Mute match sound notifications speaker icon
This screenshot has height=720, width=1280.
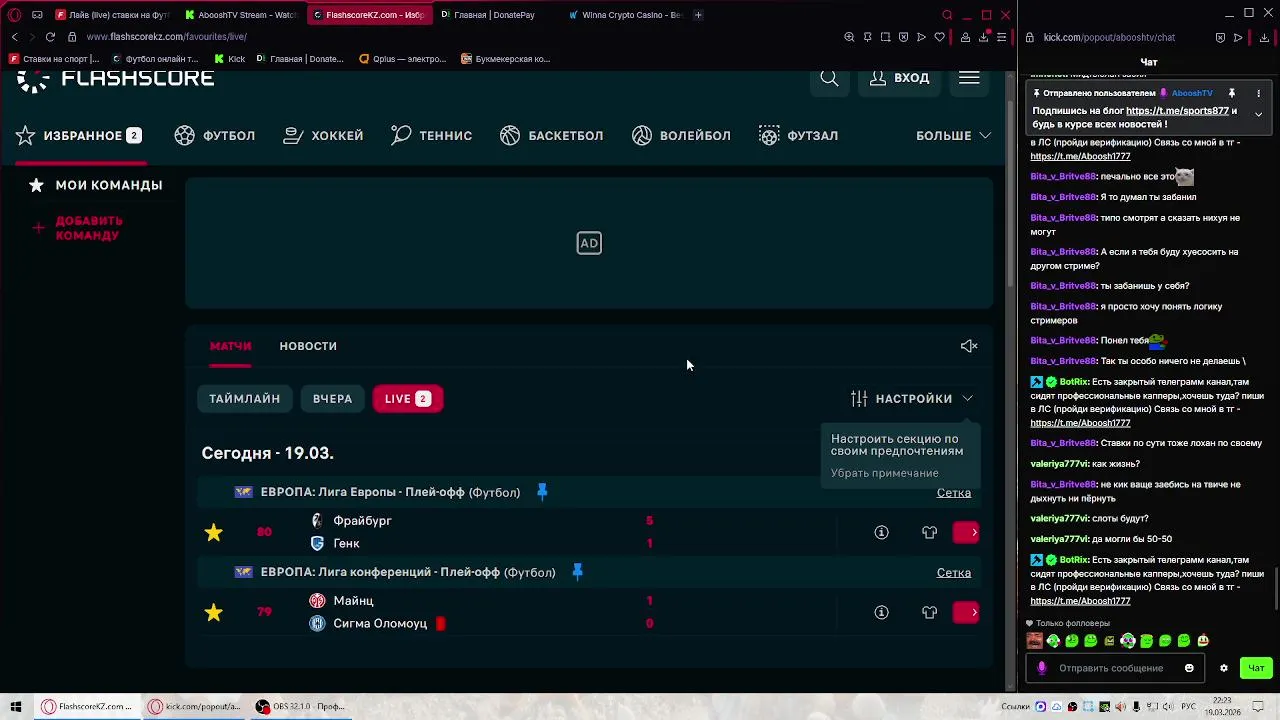coord(969,346)
